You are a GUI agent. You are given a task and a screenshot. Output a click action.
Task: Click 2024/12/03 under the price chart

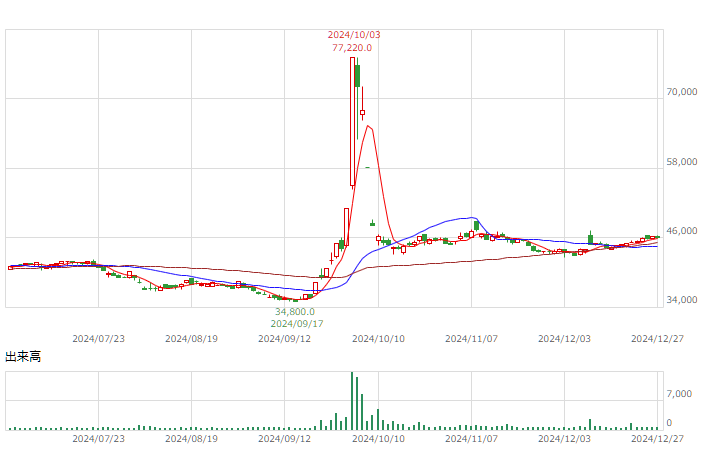(x=565, y=339)
